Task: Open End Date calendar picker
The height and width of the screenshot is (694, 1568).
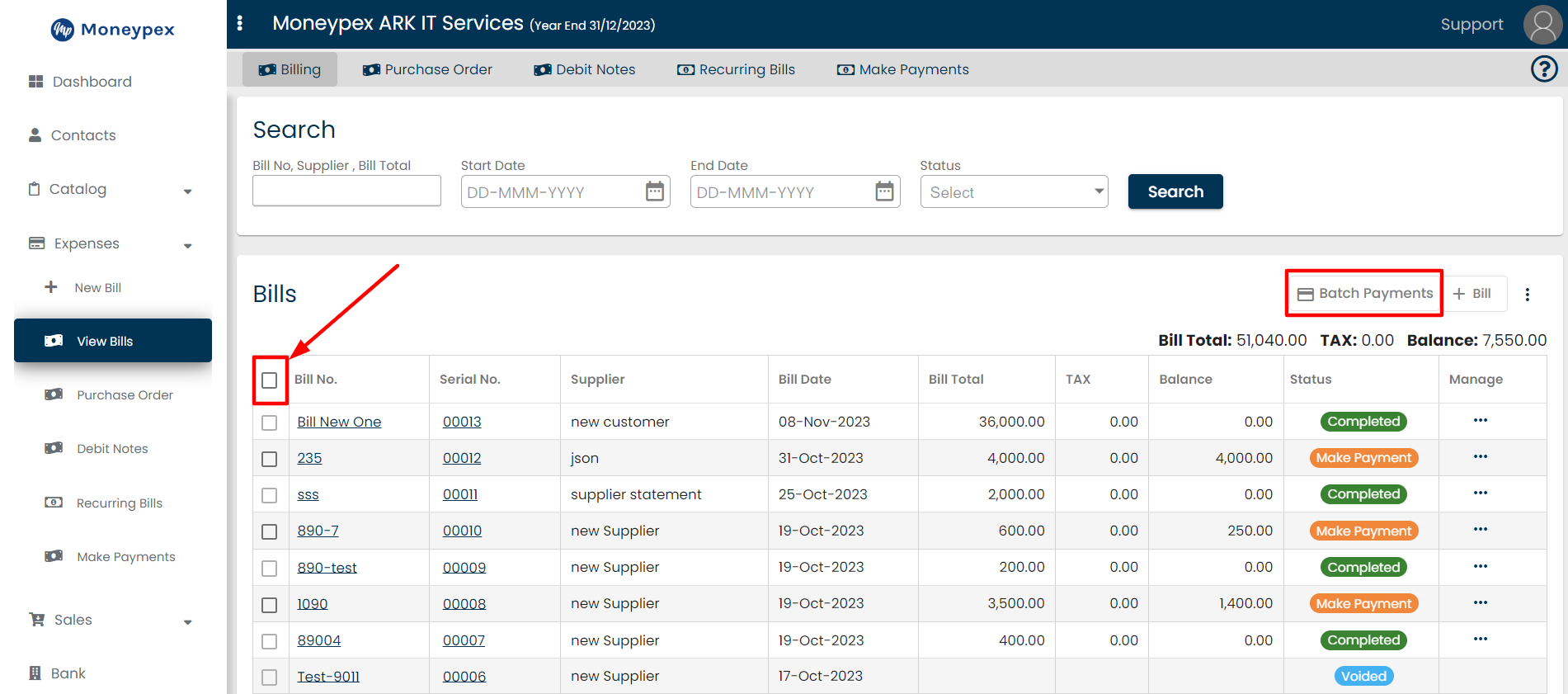Action: tap(884, 191)
